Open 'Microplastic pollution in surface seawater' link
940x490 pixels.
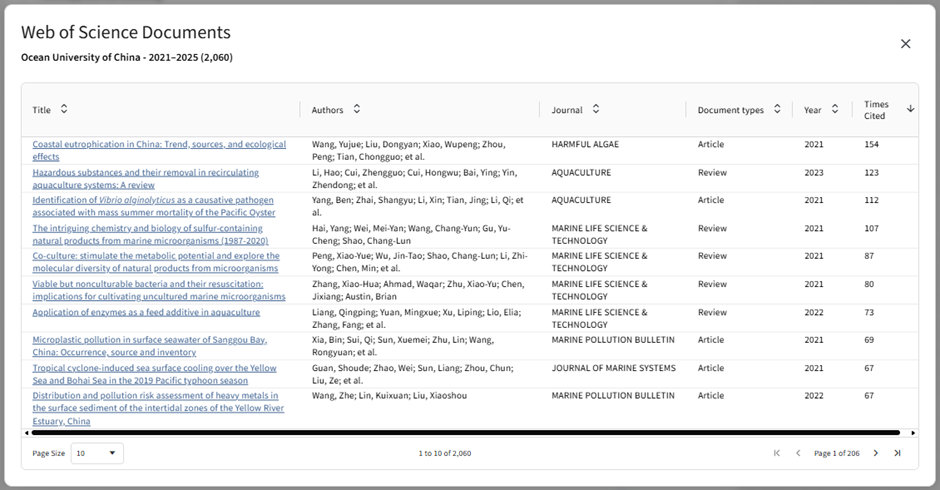pyautogui.click(x=150, y=346)
